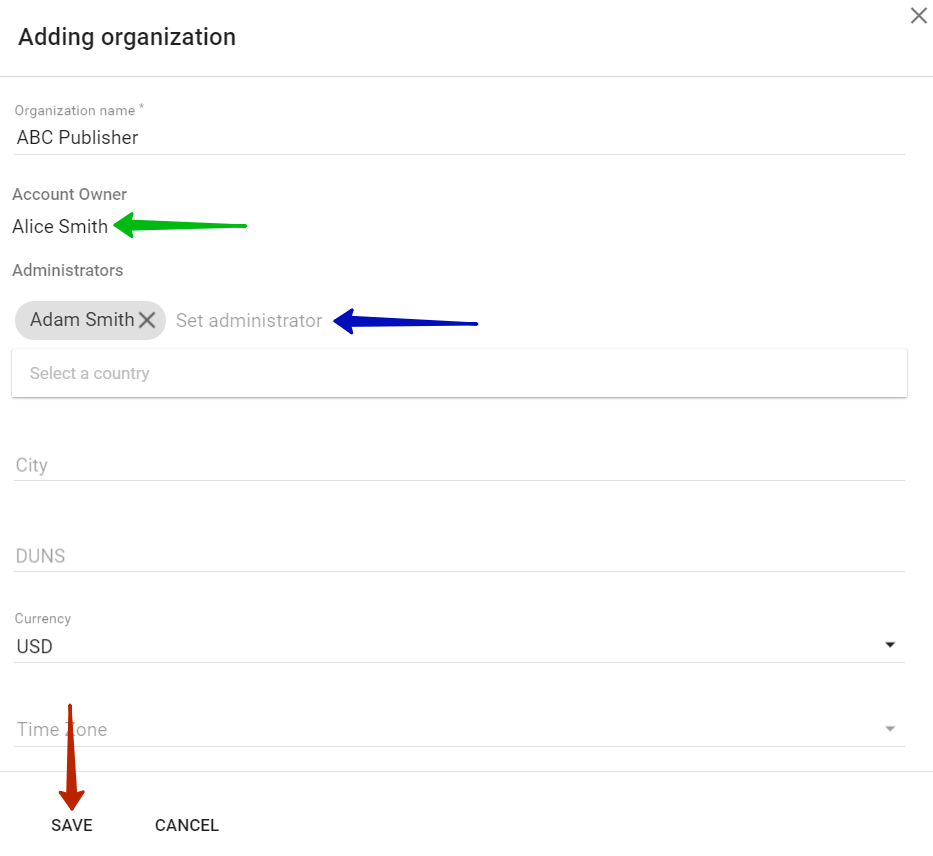Image resolution: width=933 pixels, height=856 pixels.
Task: Remove Adam Smith administrator chip
Action: point(147,320)
